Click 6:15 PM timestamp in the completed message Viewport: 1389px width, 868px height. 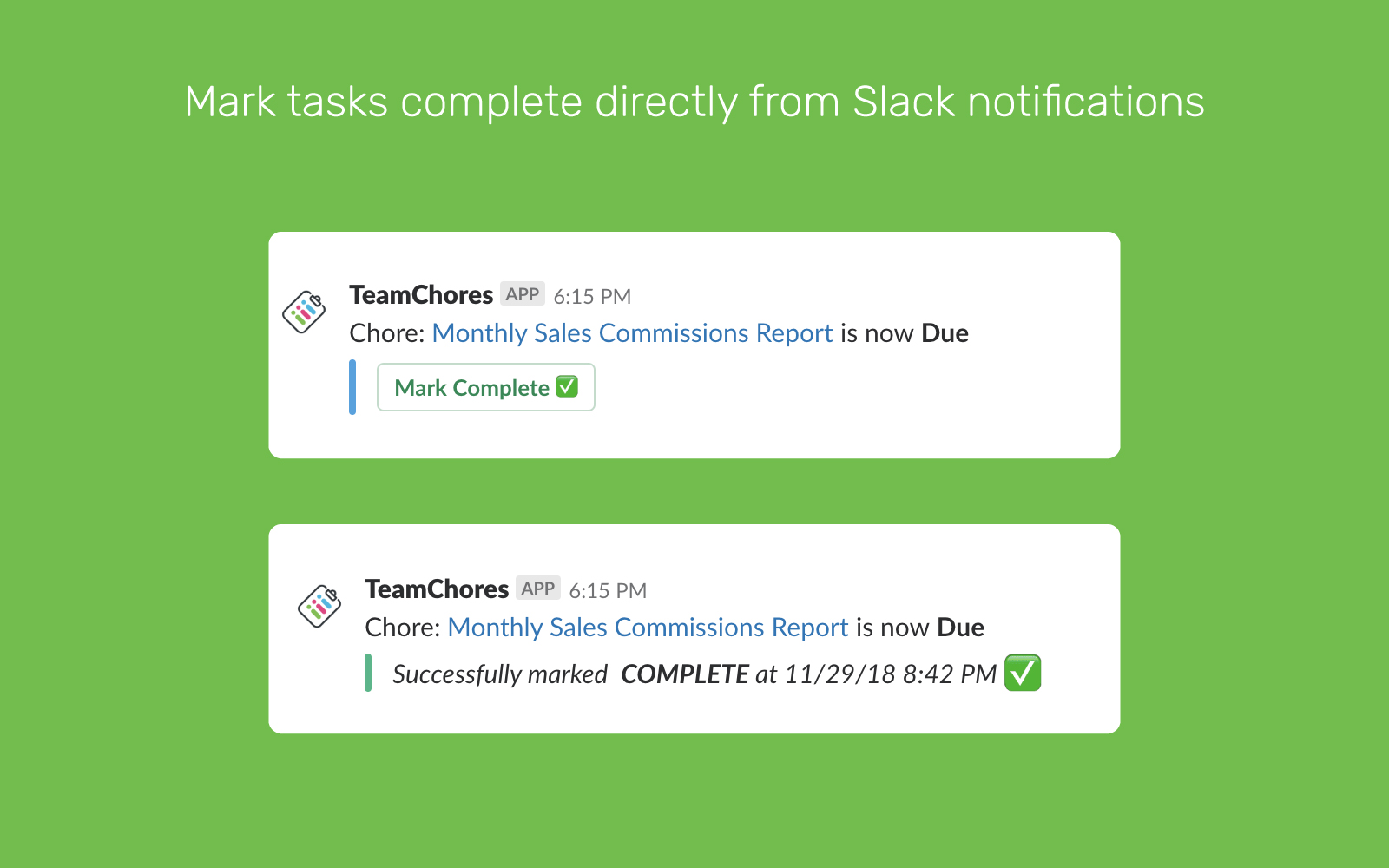coord(608,591)
